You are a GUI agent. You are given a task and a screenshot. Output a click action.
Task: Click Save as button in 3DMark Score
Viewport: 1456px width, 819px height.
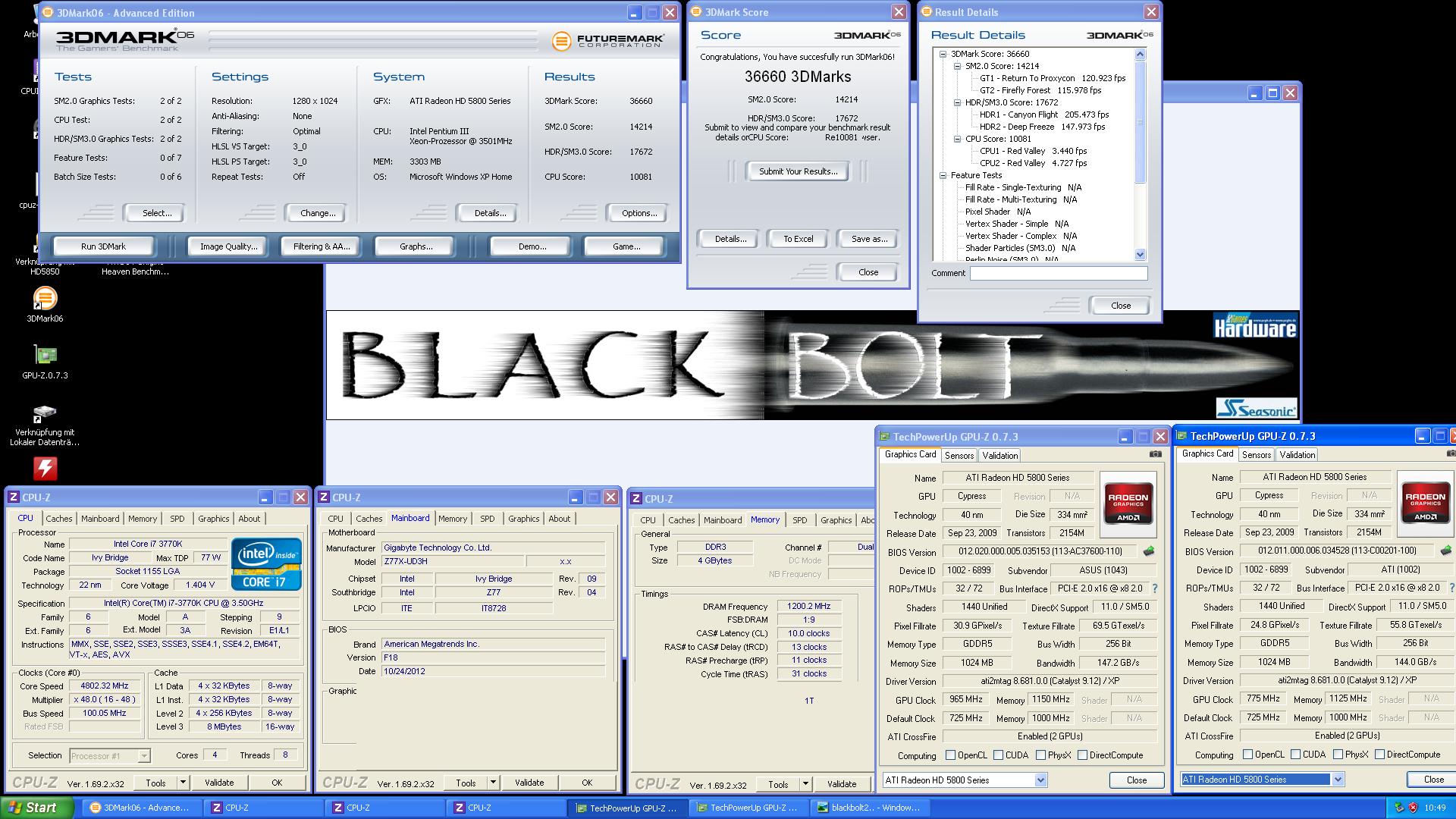869,239
